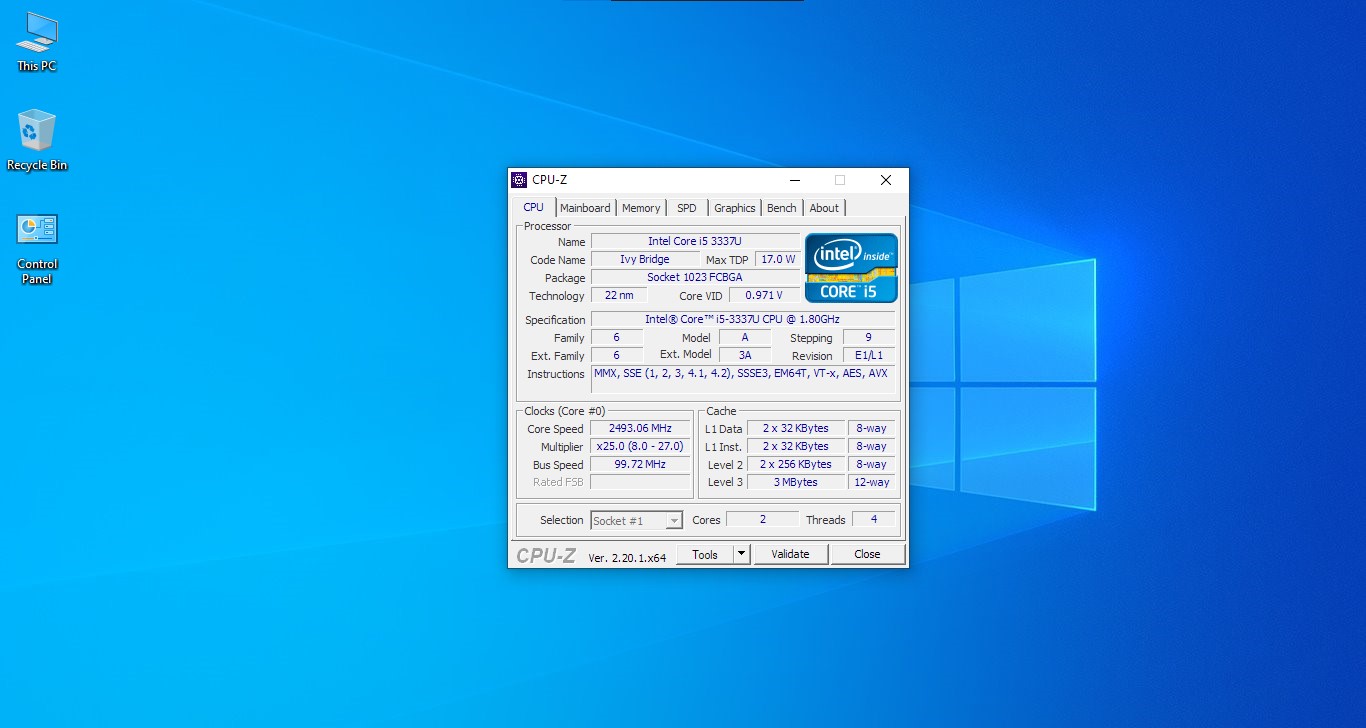Click the CPU-Z title bar icon
Image resolution: width=1366 pixels, height=728 pixels.
pos(519,180)
